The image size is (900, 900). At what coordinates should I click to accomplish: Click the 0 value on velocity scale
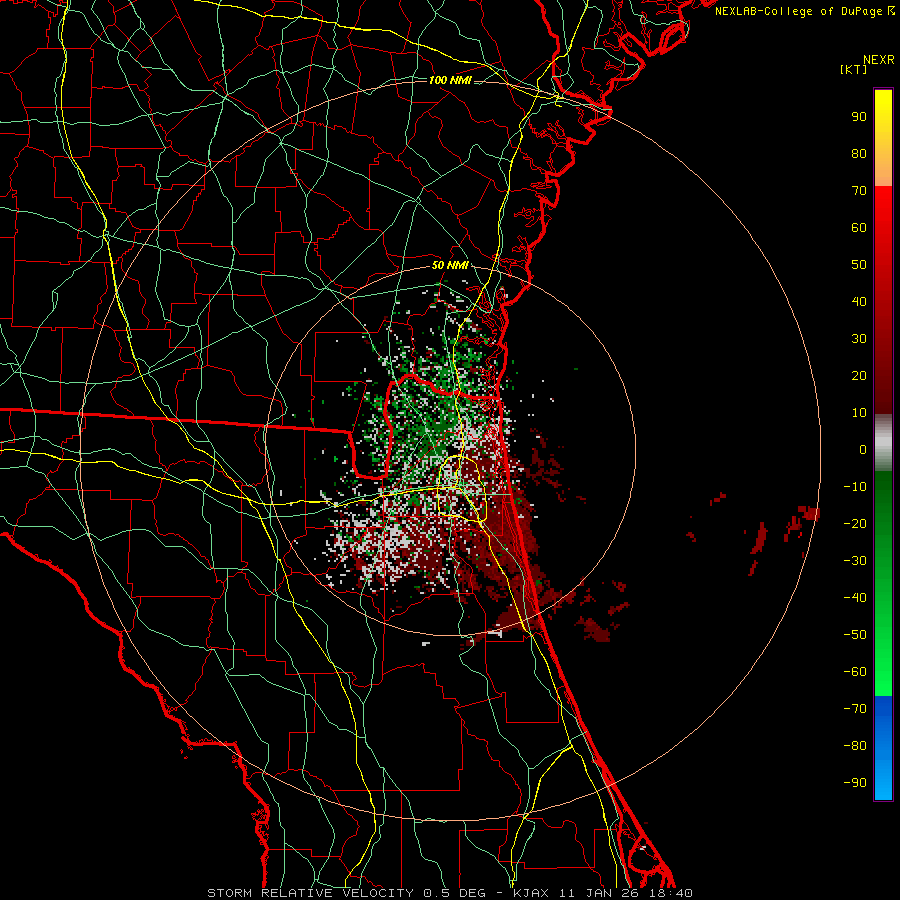point(863,449)
